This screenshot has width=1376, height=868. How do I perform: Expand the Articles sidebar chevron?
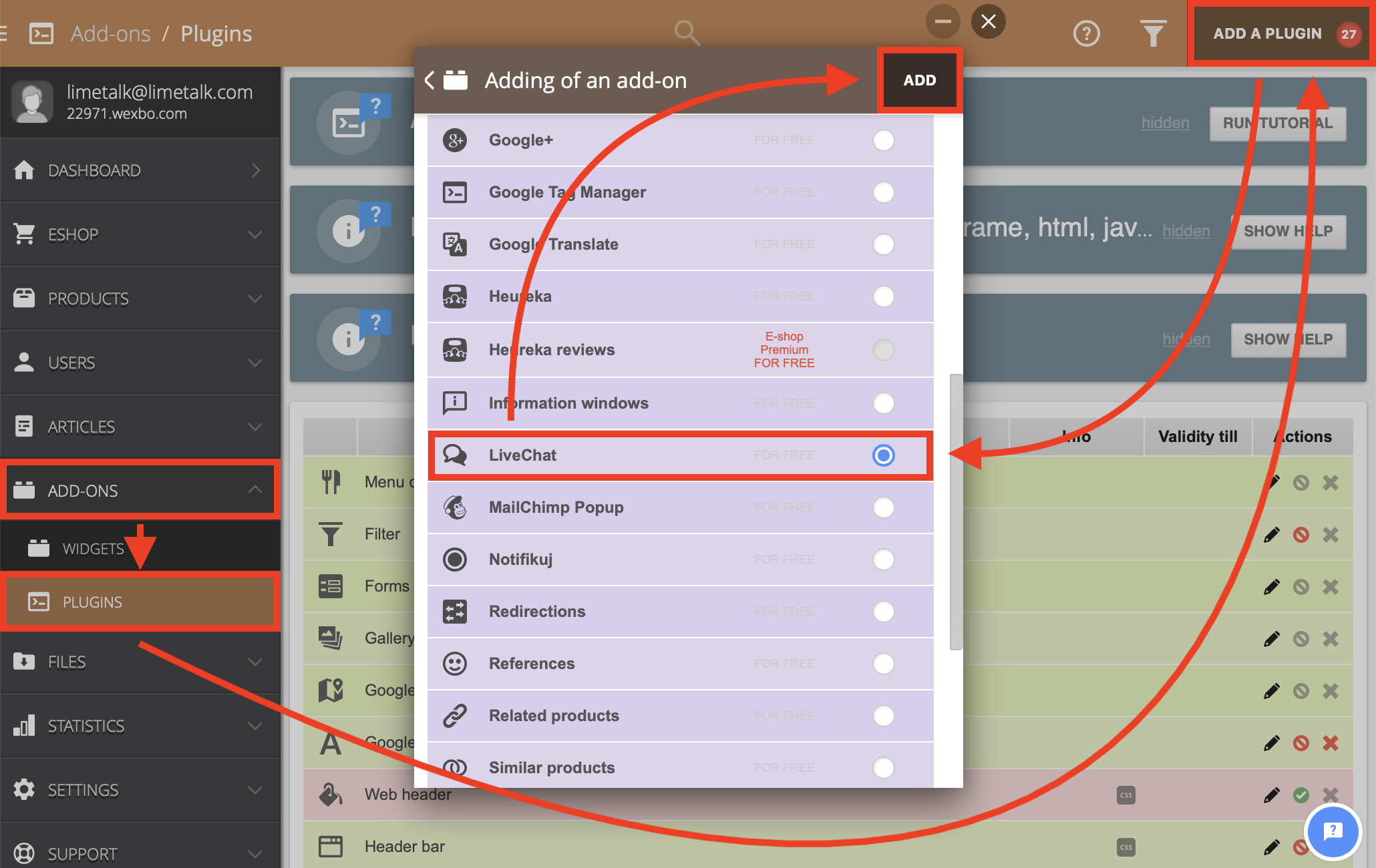point(255,427)
